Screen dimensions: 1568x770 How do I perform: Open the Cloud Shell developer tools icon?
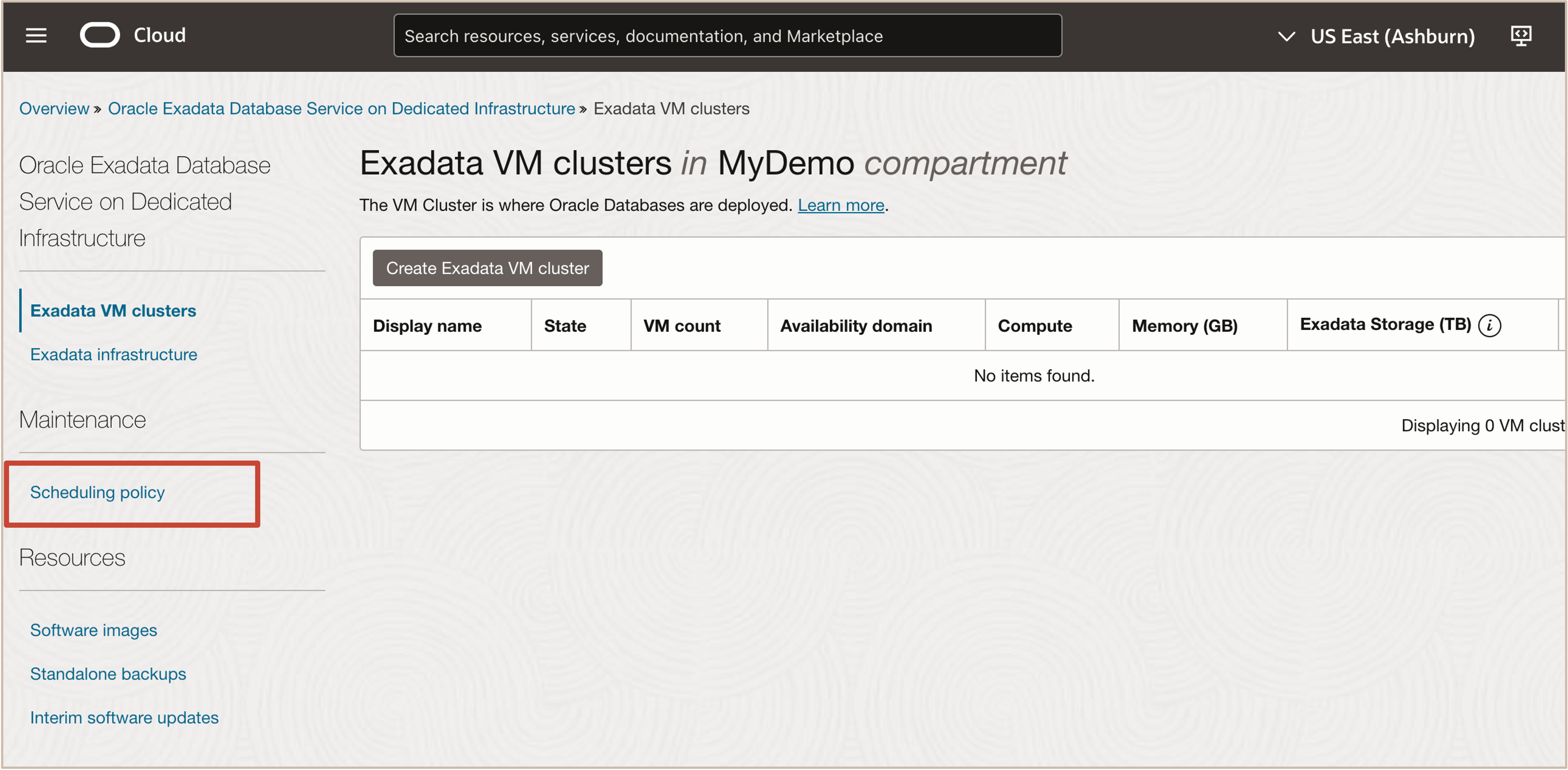coord(1521,36)
